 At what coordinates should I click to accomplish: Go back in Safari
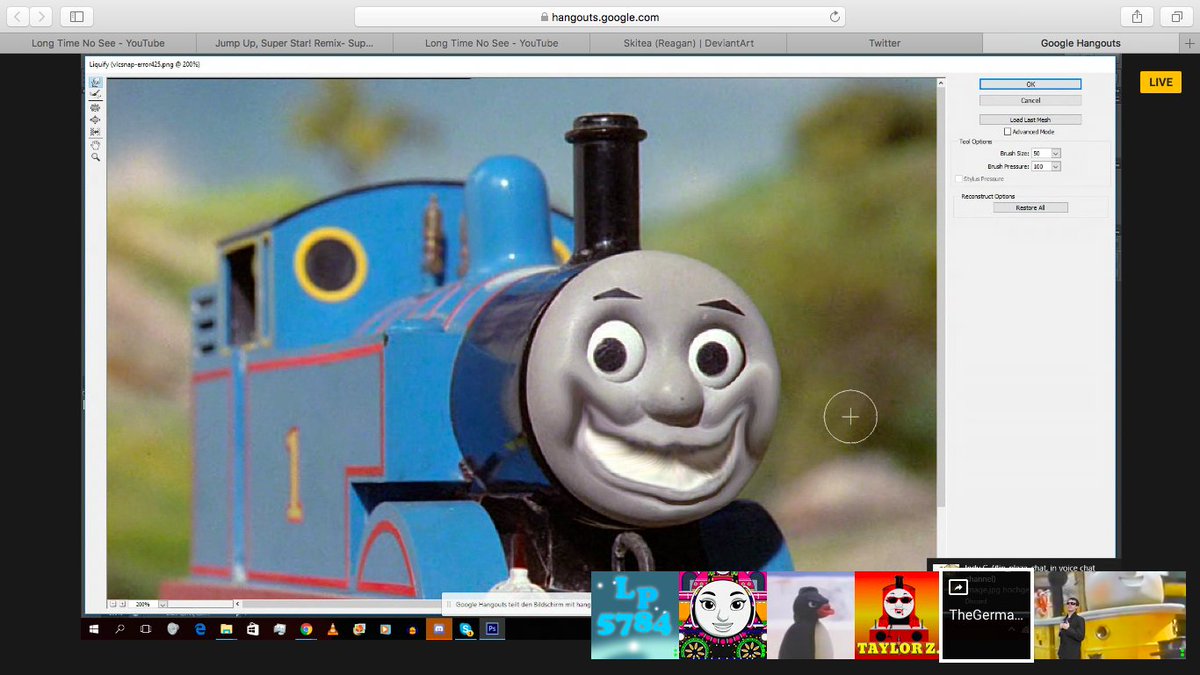tap(19, 16)
